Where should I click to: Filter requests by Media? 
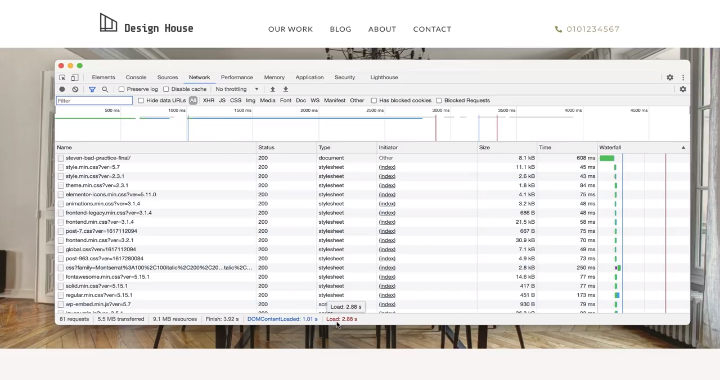(x=268, y=101)
